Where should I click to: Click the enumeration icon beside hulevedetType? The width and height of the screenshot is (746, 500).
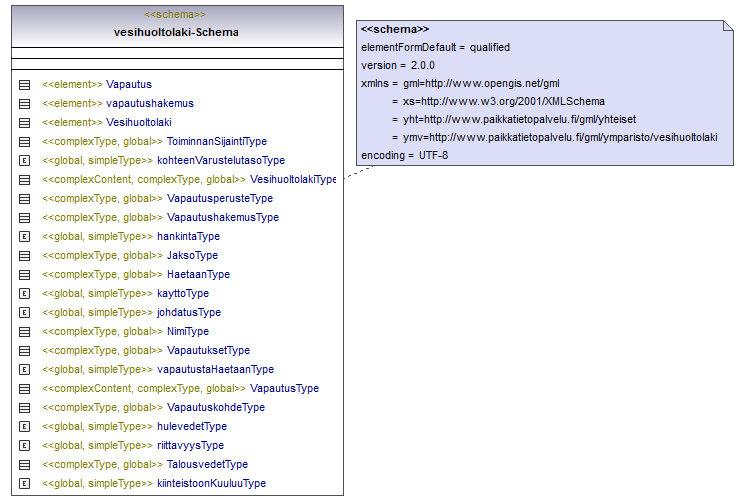24,427
